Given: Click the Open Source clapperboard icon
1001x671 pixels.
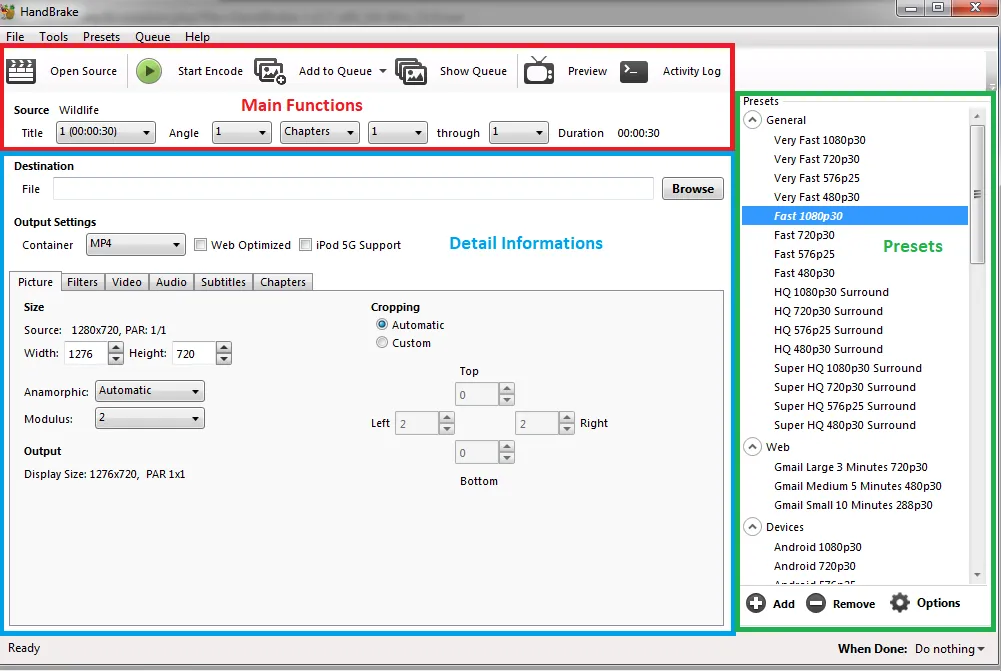Looking at the screenshot, I should click(x=21, y=71).
